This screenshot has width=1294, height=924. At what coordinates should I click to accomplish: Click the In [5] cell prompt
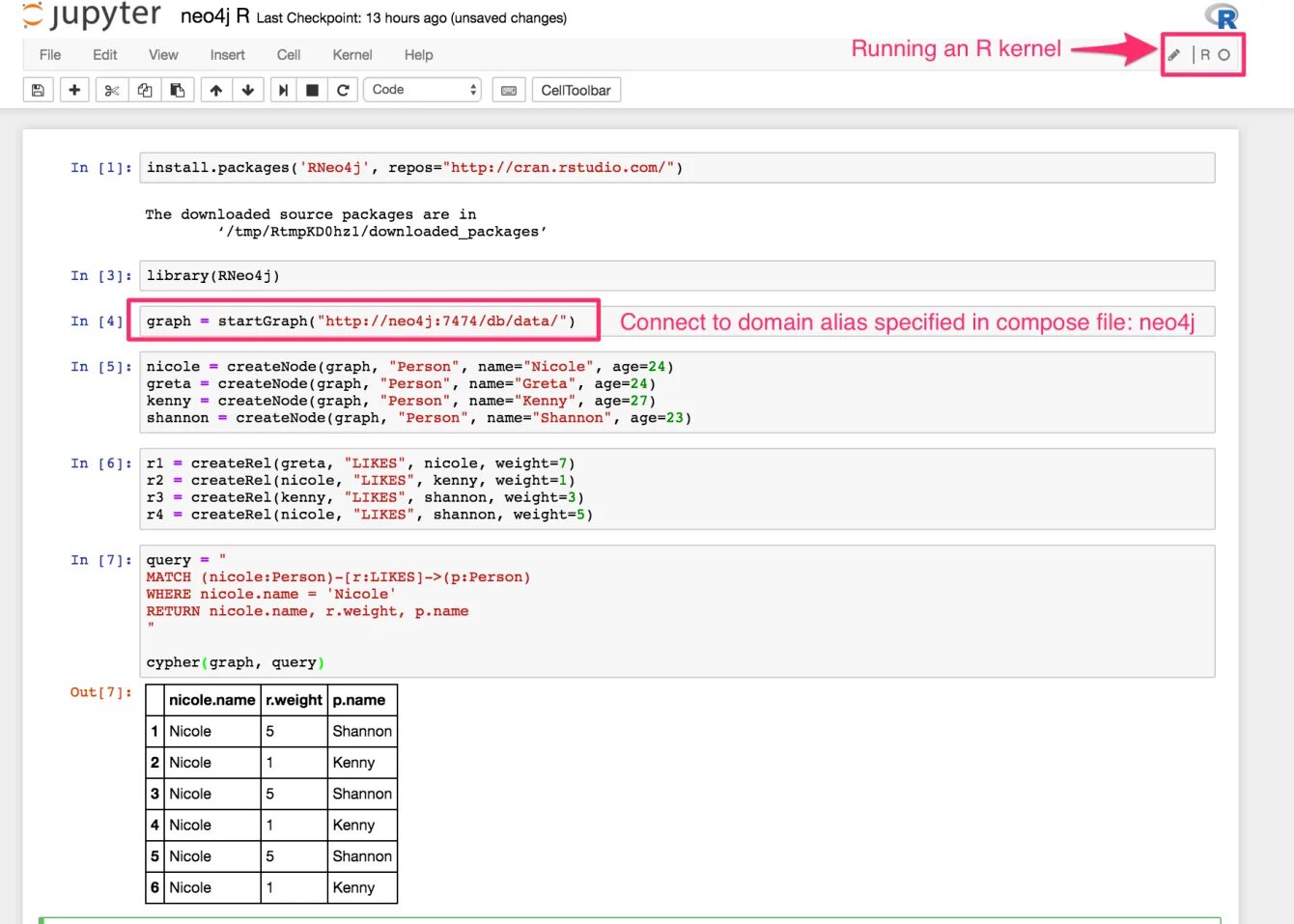100,367
